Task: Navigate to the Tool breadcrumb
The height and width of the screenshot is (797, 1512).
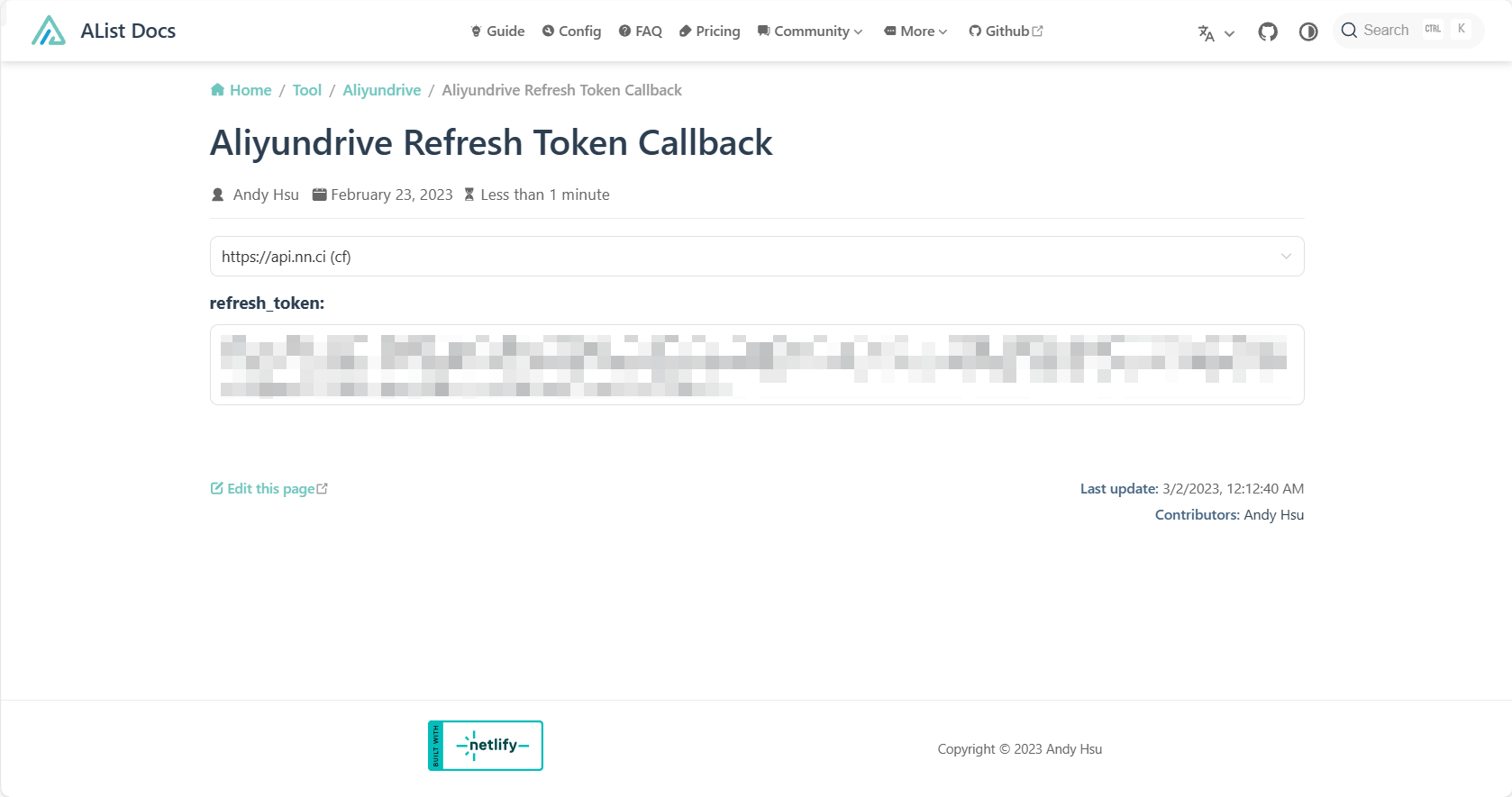Action: click(x=306, y=90)
